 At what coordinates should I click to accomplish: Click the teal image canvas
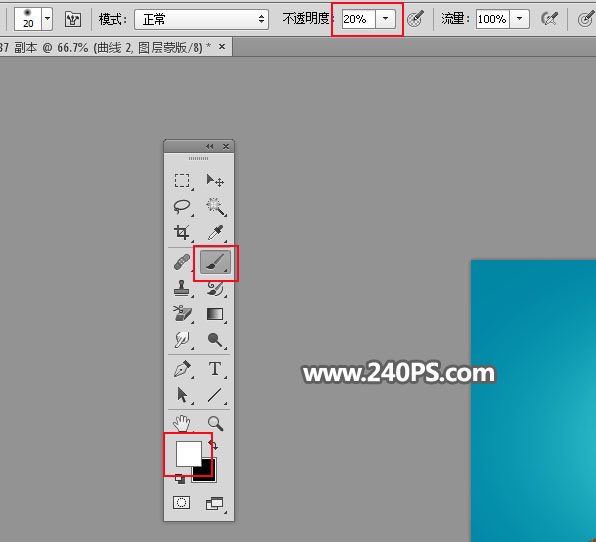point(533,401)
